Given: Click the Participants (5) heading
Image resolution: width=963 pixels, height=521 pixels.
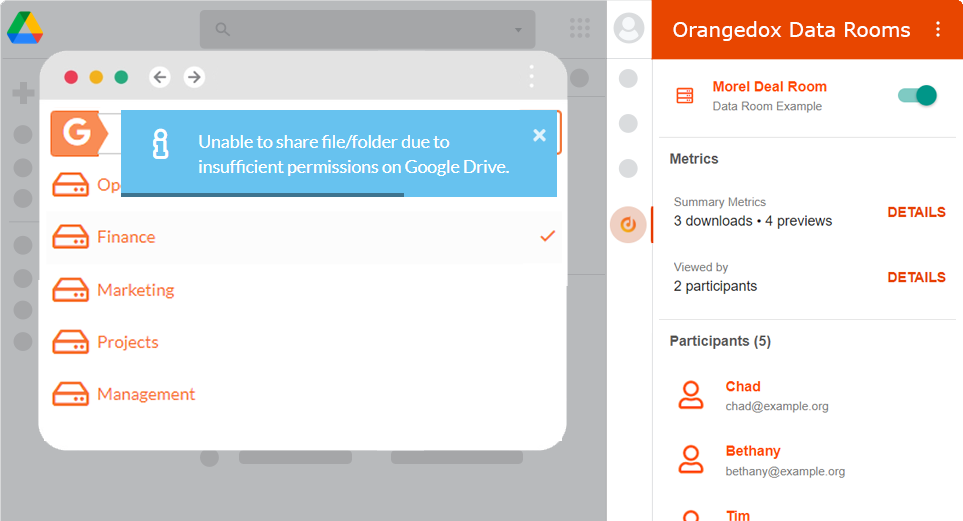Looking at the screenshot, I should (720, 341).
